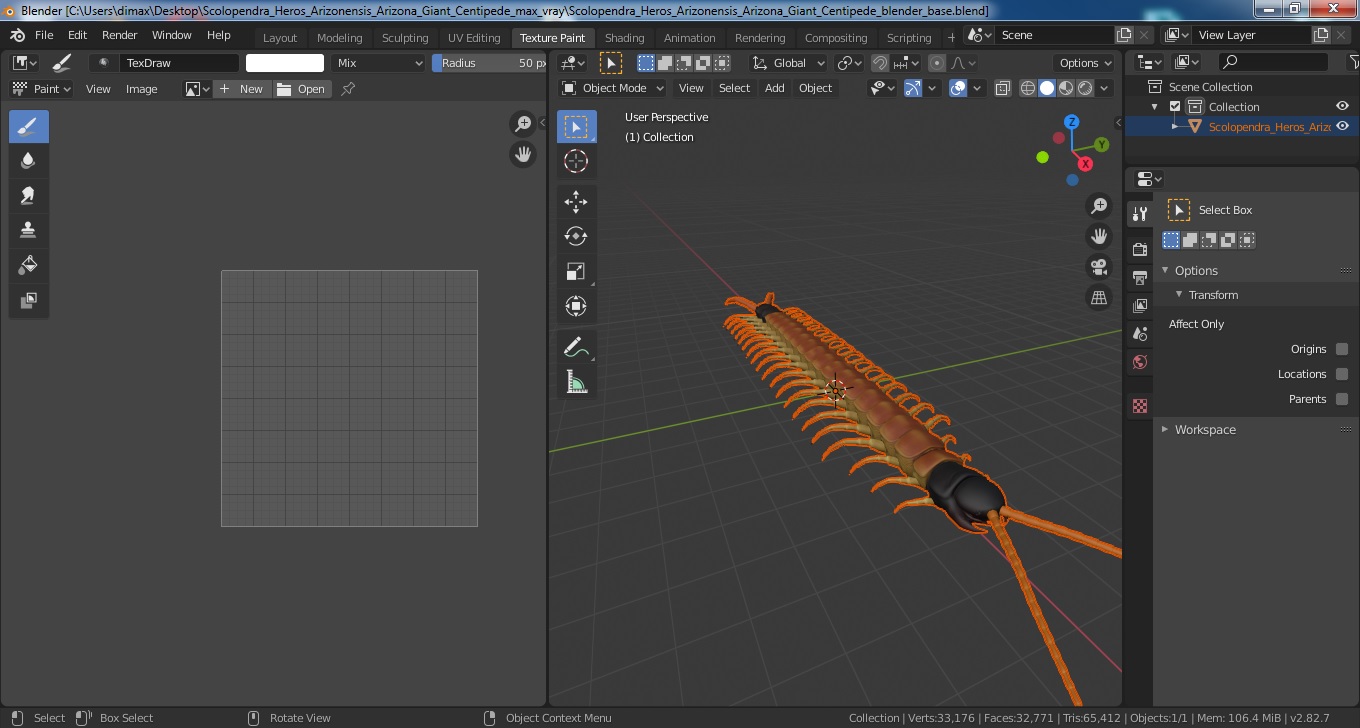Expand the Workspace panel

(1205, 429)
